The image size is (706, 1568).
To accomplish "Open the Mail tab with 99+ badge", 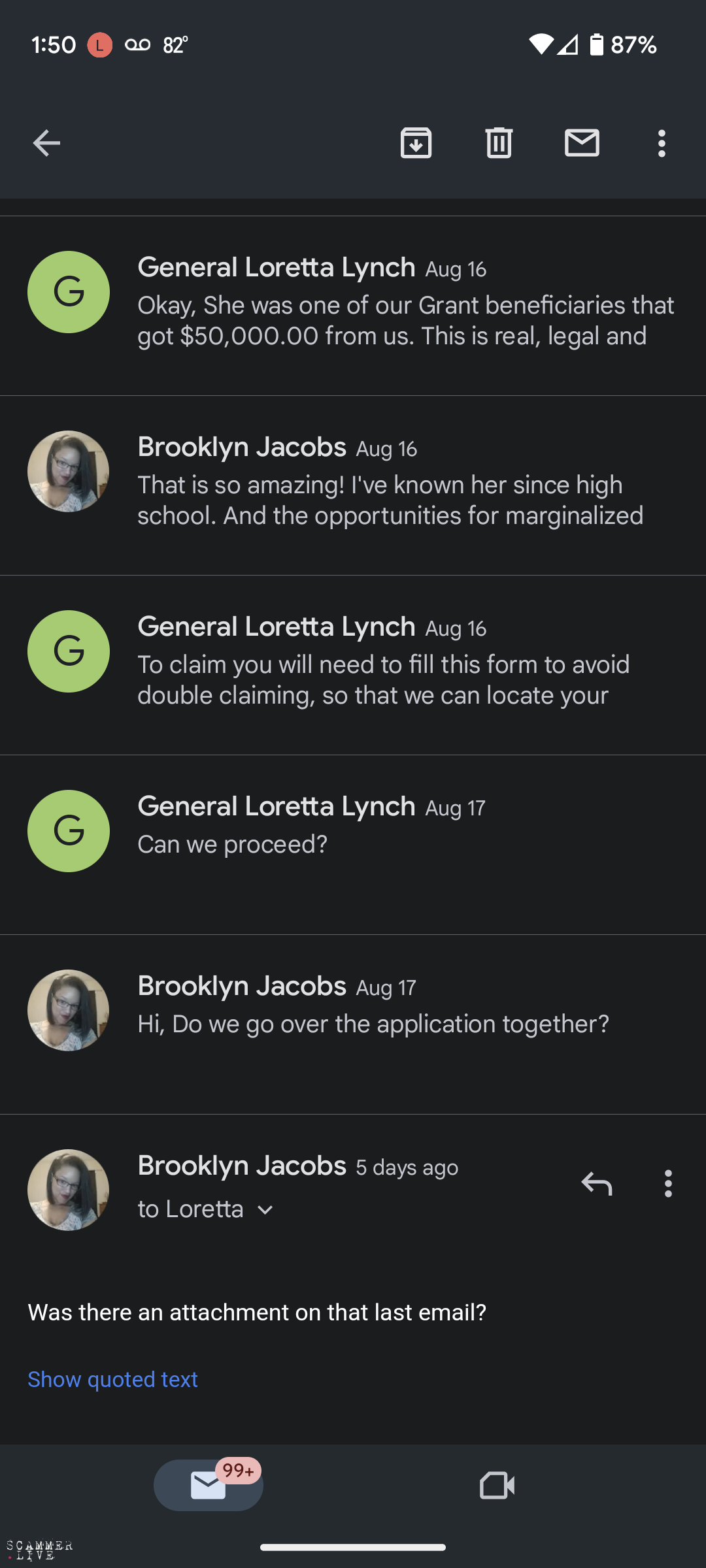I will pos(209,1485).
